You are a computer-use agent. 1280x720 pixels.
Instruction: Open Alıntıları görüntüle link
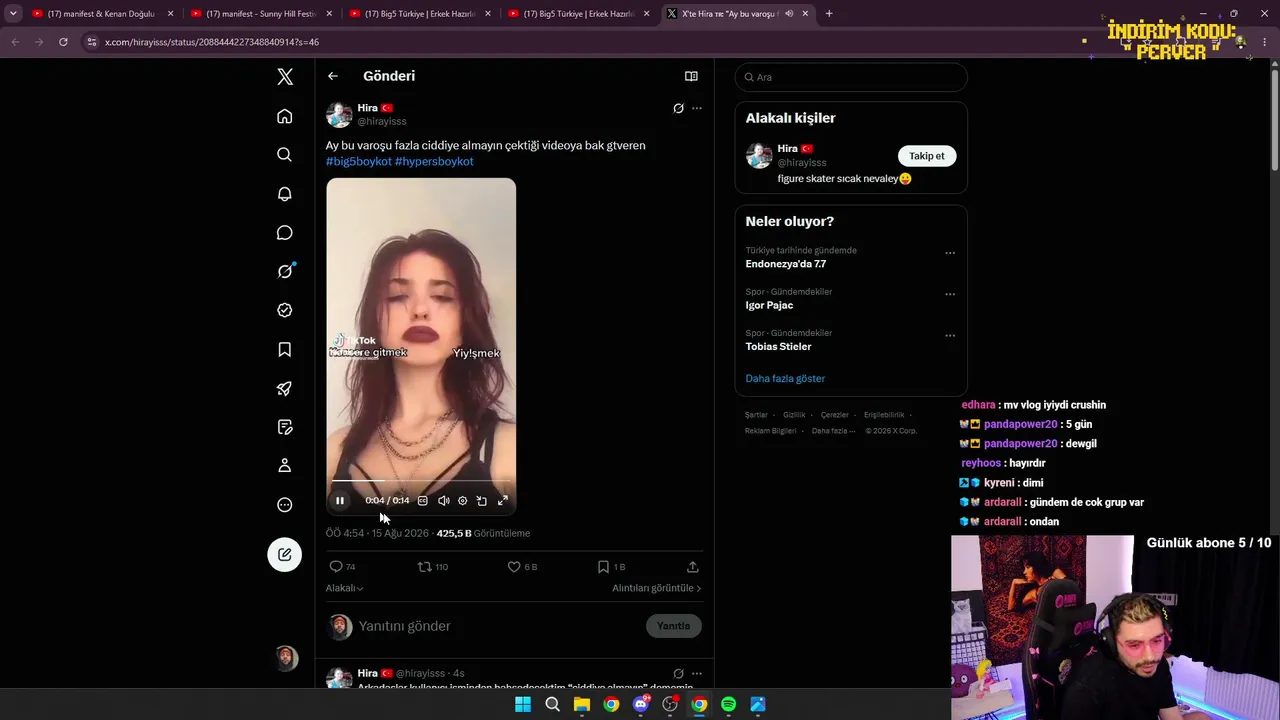click(x=657, y=588)
